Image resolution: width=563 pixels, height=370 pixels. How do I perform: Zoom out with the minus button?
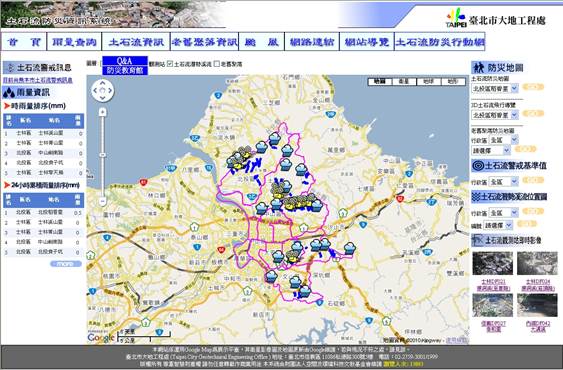pyautogui.click(x=103, y=201)
